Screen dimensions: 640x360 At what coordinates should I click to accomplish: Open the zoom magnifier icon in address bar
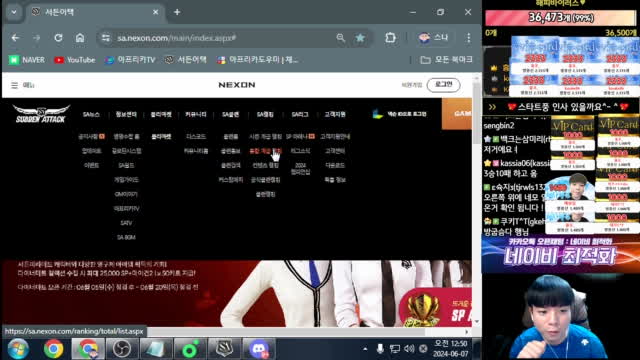click(x=340, y=38)
